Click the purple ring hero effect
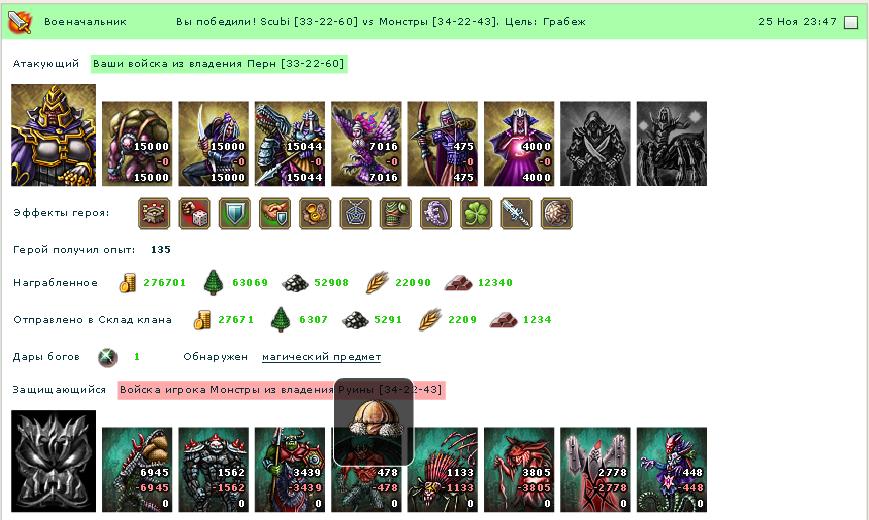 point(436,213)
